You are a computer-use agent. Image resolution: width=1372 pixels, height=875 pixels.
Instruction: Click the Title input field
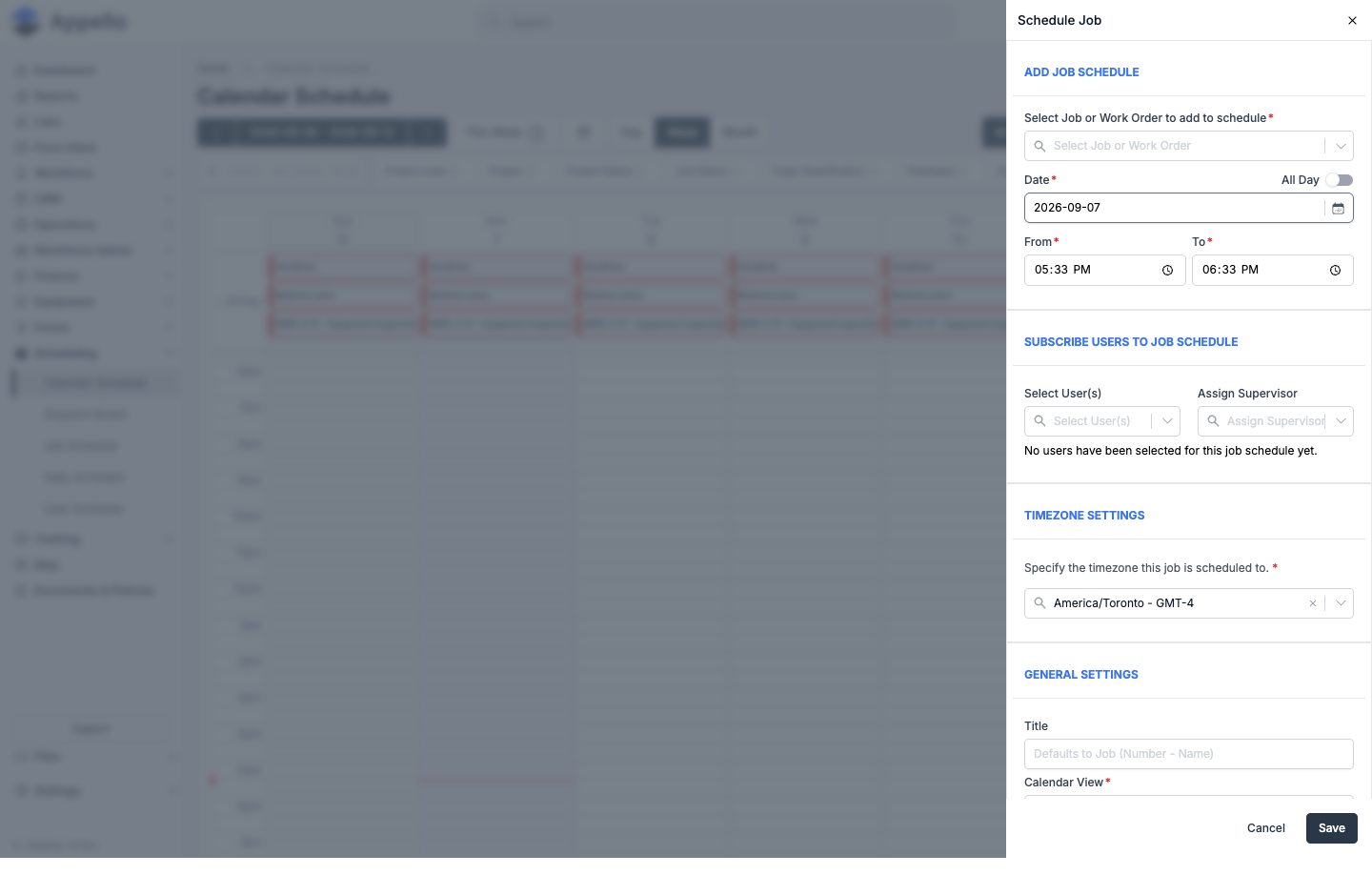[x=1189, y=754]
